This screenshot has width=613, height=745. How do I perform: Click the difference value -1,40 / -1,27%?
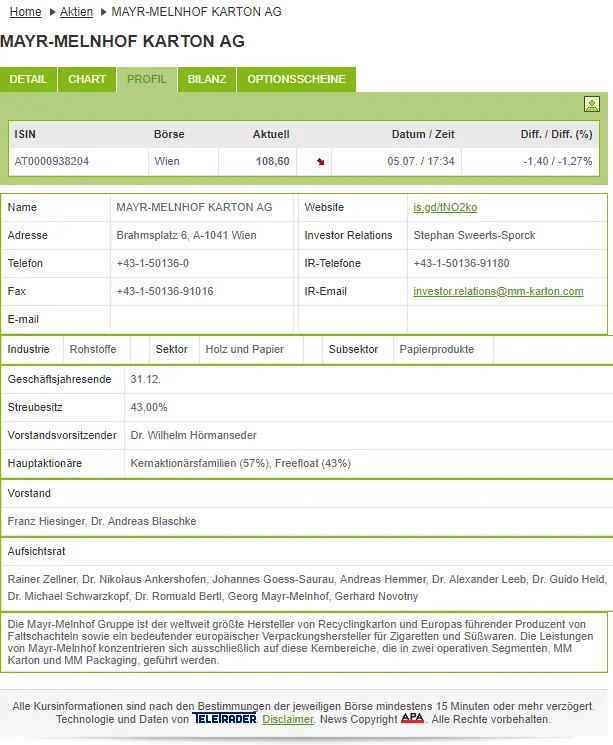point(558,161)
